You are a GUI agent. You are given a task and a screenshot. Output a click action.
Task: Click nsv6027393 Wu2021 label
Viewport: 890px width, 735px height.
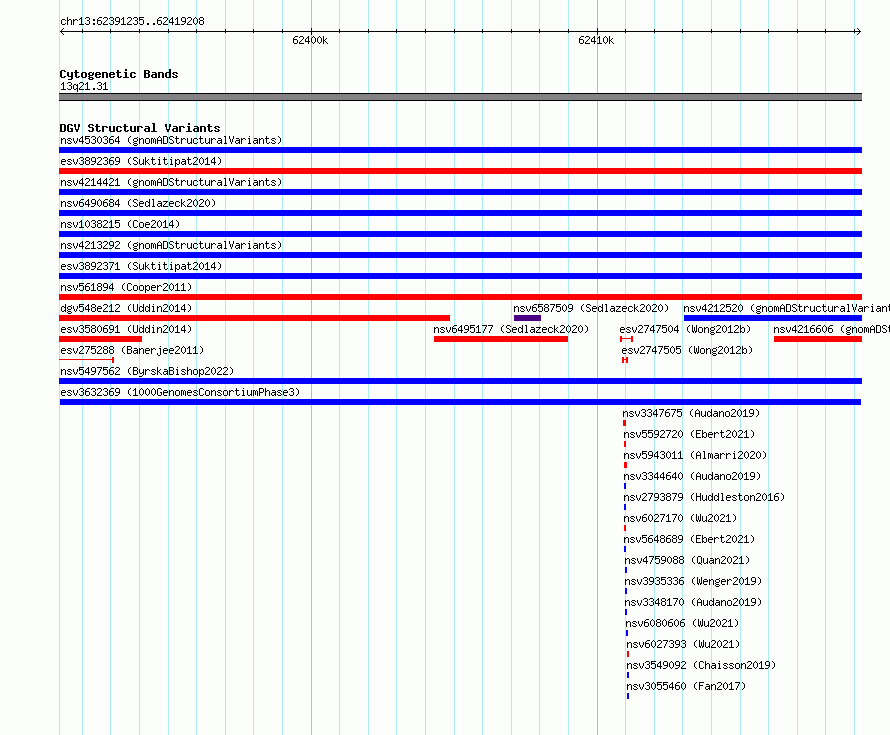point(683,644)
